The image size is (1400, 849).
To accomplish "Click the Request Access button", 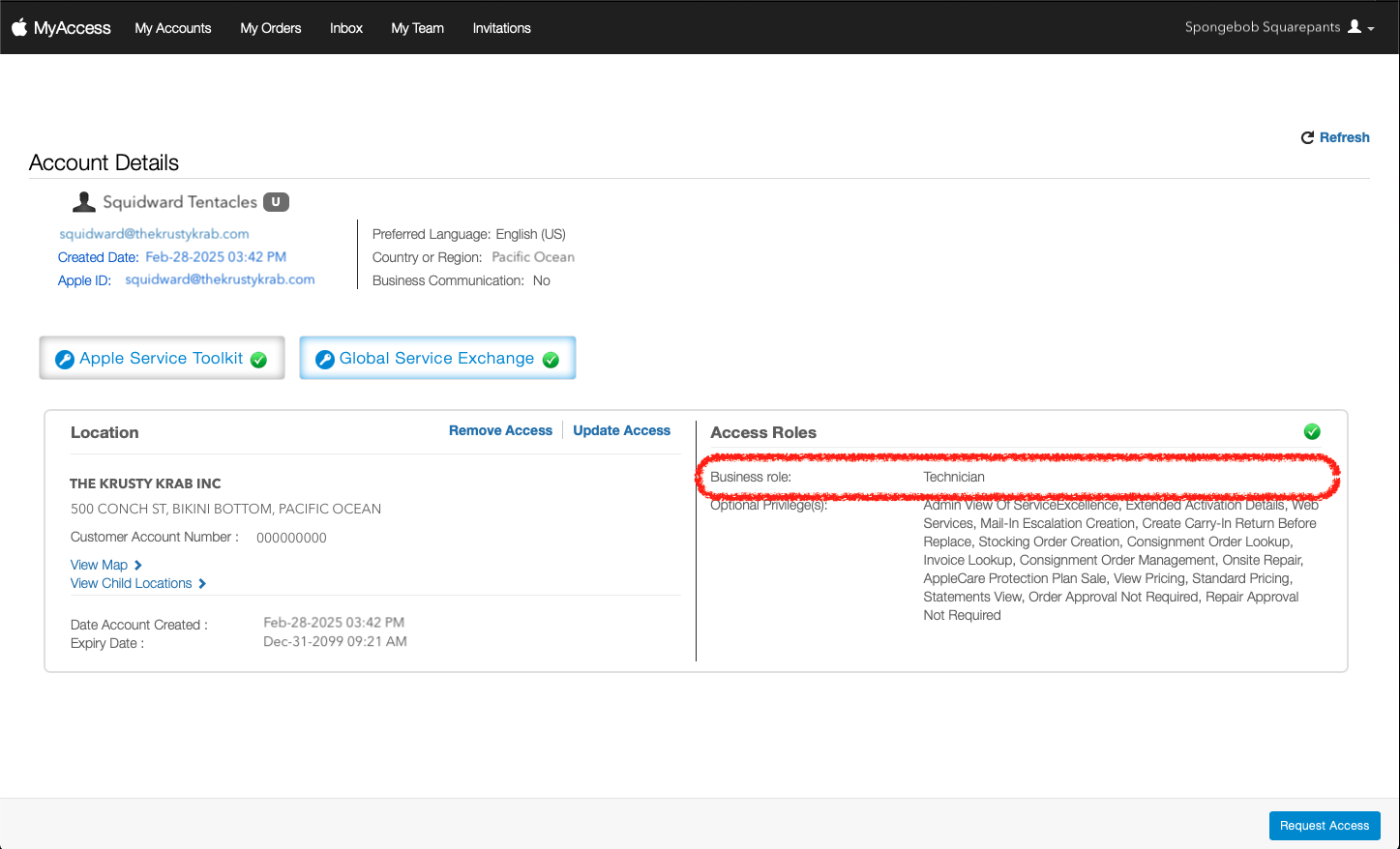I will pos(1325,826).
